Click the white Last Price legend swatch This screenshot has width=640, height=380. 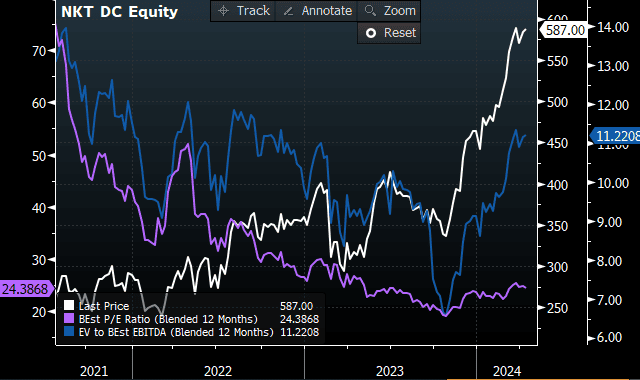pyautogui.click(x=69, y=305)
